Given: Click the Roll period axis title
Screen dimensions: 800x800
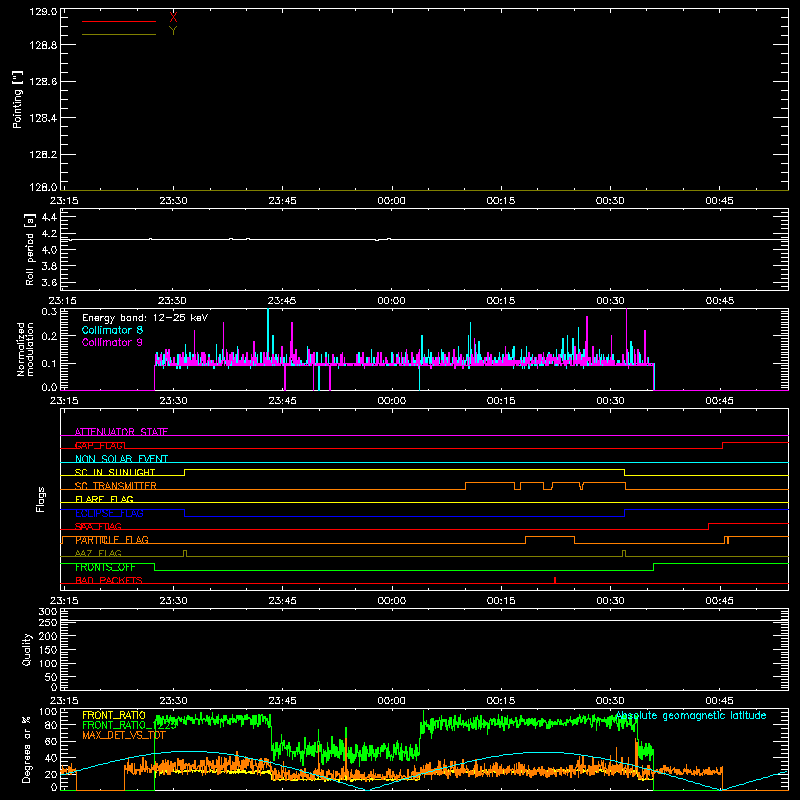Looking at the screenshot, I should tap(30, 249).
